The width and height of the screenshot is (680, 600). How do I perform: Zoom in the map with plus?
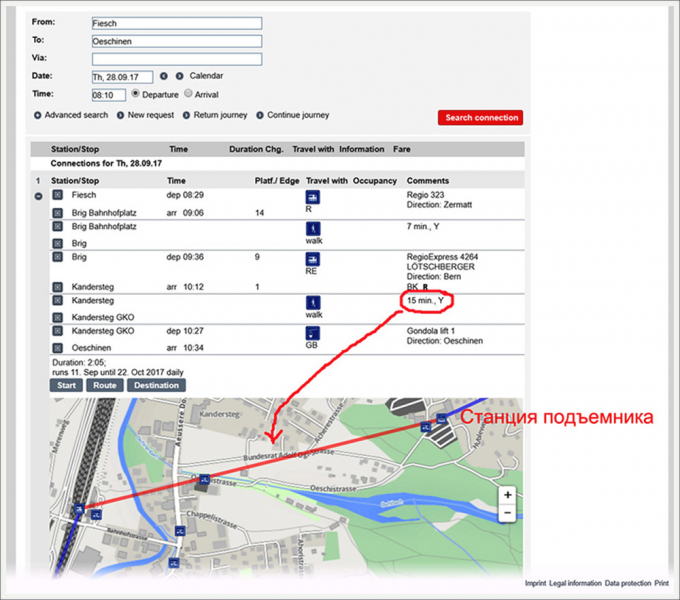[507, 495]
